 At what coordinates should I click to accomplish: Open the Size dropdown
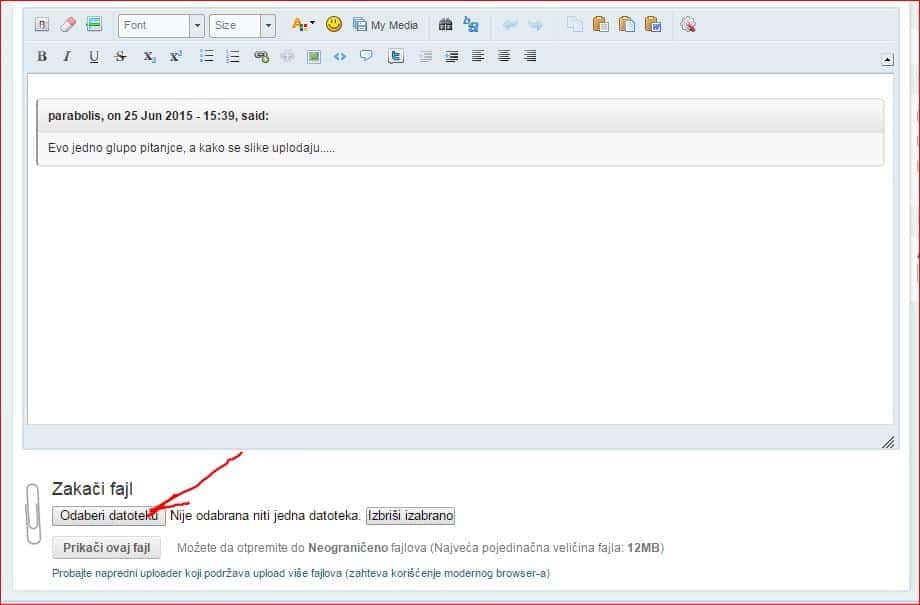pos(242,25)
